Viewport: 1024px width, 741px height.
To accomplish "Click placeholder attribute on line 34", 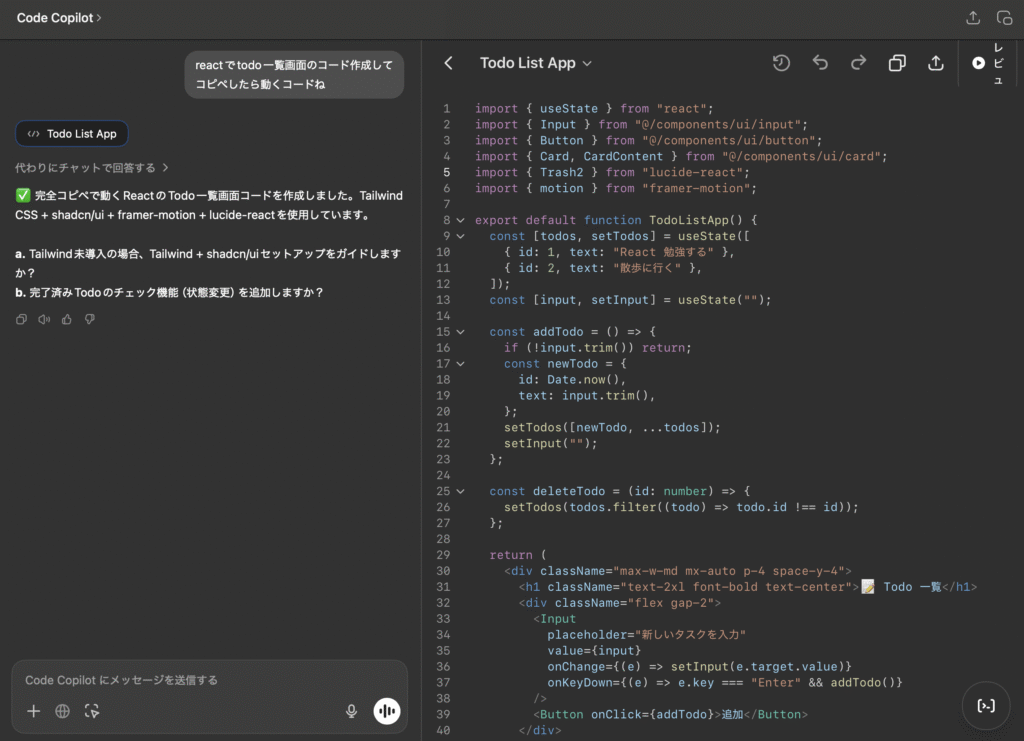I will pos(647,635).
